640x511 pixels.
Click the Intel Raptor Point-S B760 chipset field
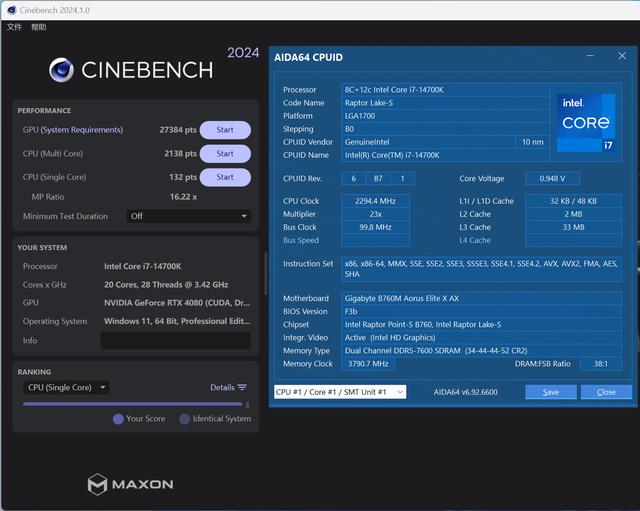pyautogui.click(x=481, y=324)
